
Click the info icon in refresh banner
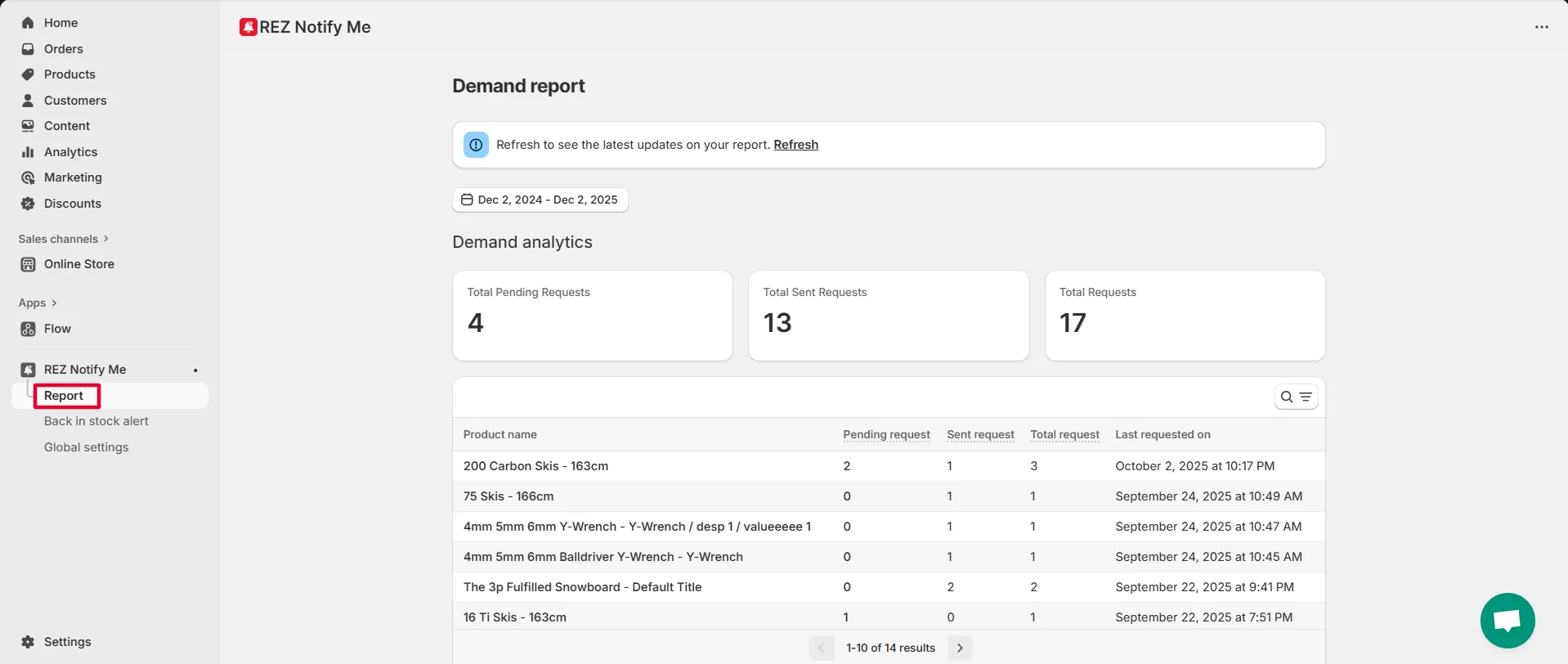[x=476, y=145]
